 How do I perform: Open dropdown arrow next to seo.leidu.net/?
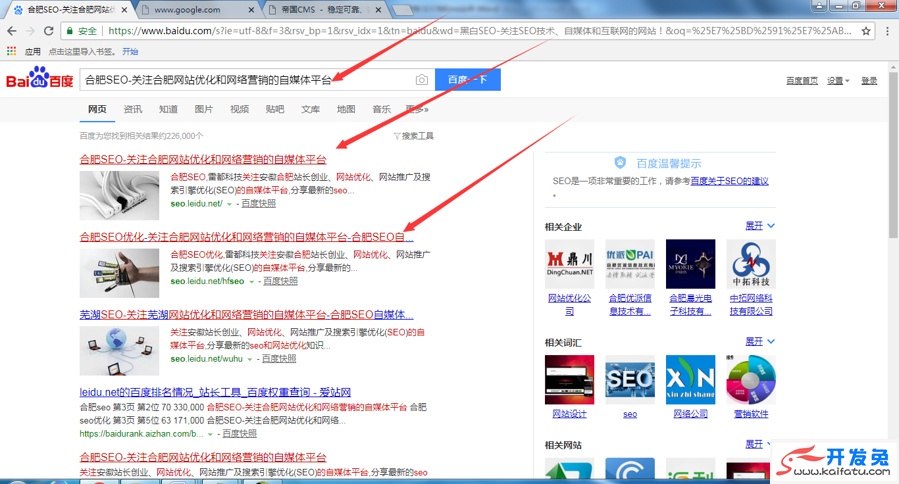229,204
